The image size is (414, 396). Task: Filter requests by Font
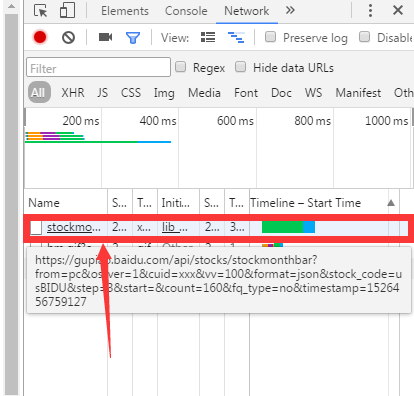pos(246,93)
